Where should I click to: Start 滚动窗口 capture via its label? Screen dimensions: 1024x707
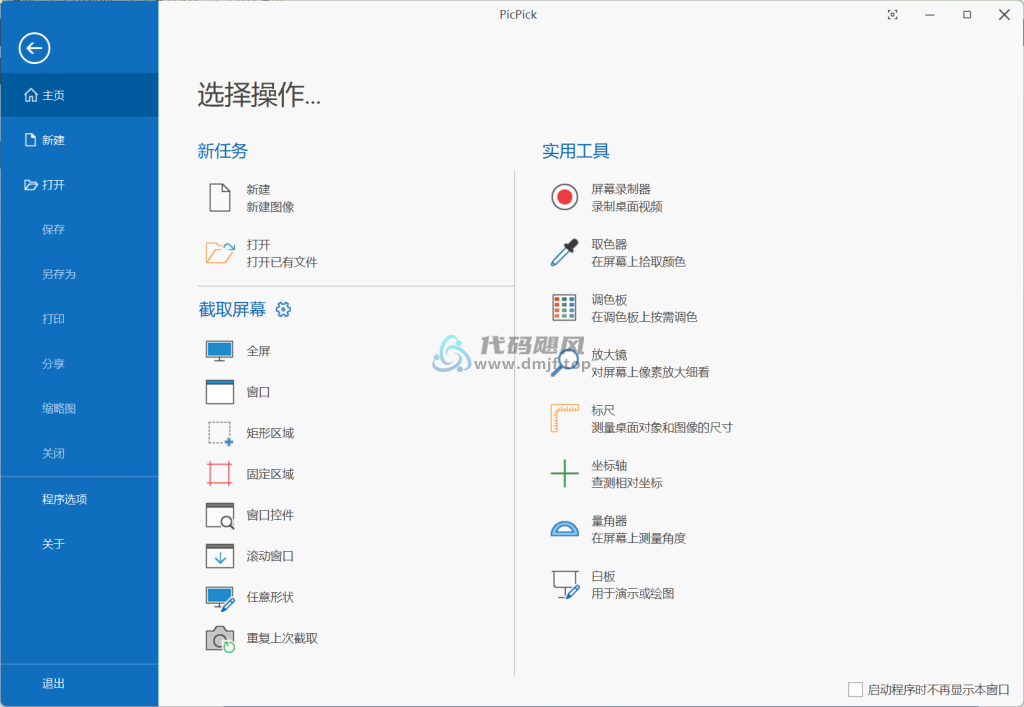coord(270,556)
